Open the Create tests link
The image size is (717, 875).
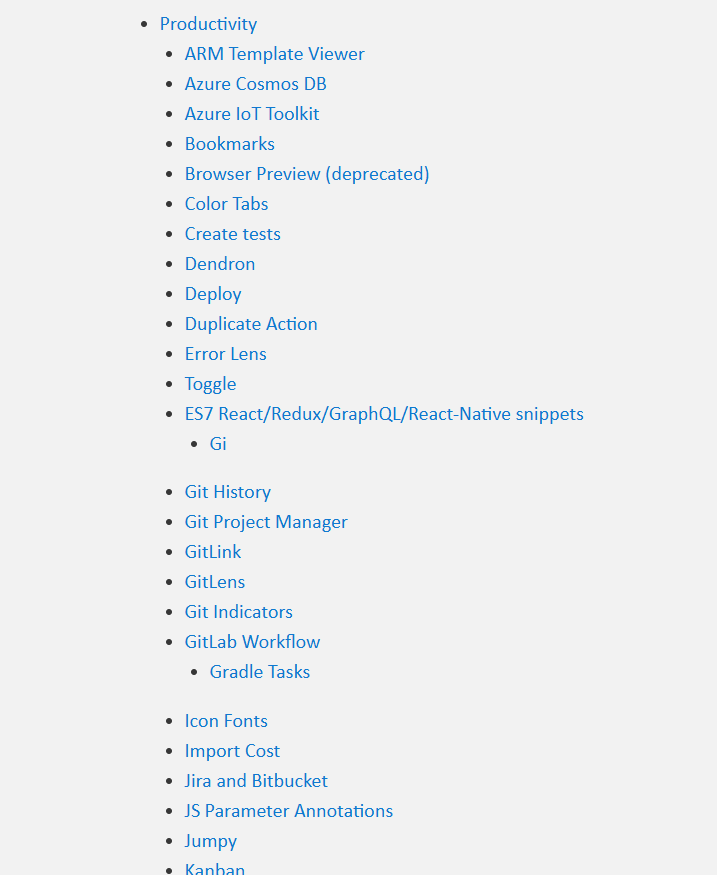[x=233, y=234]
